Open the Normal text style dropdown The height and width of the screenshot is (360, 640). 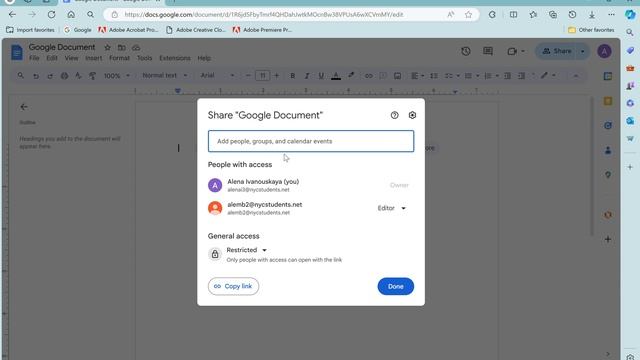164,76
